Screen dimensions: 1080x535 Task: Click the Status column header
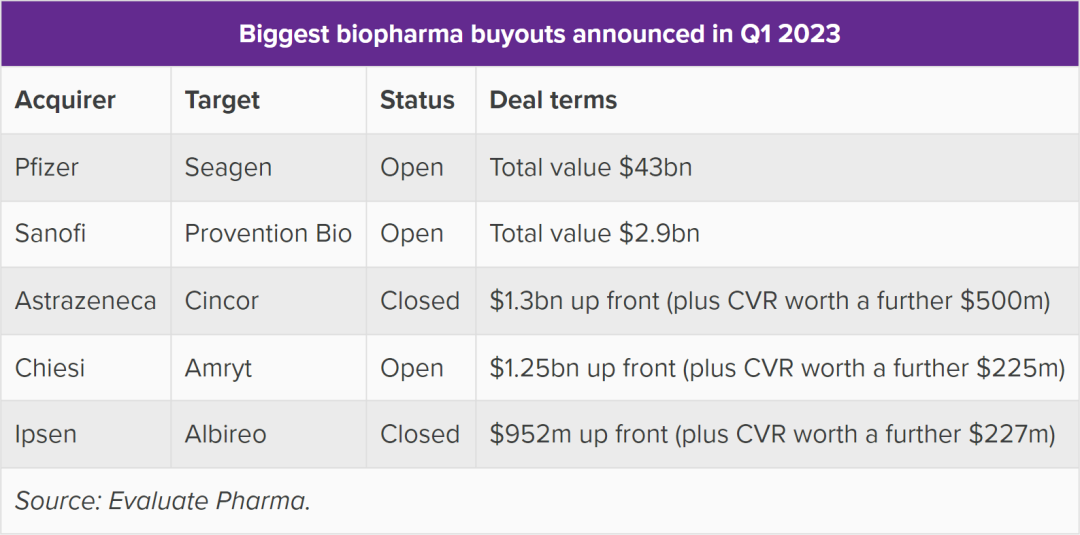coord(417,100)
